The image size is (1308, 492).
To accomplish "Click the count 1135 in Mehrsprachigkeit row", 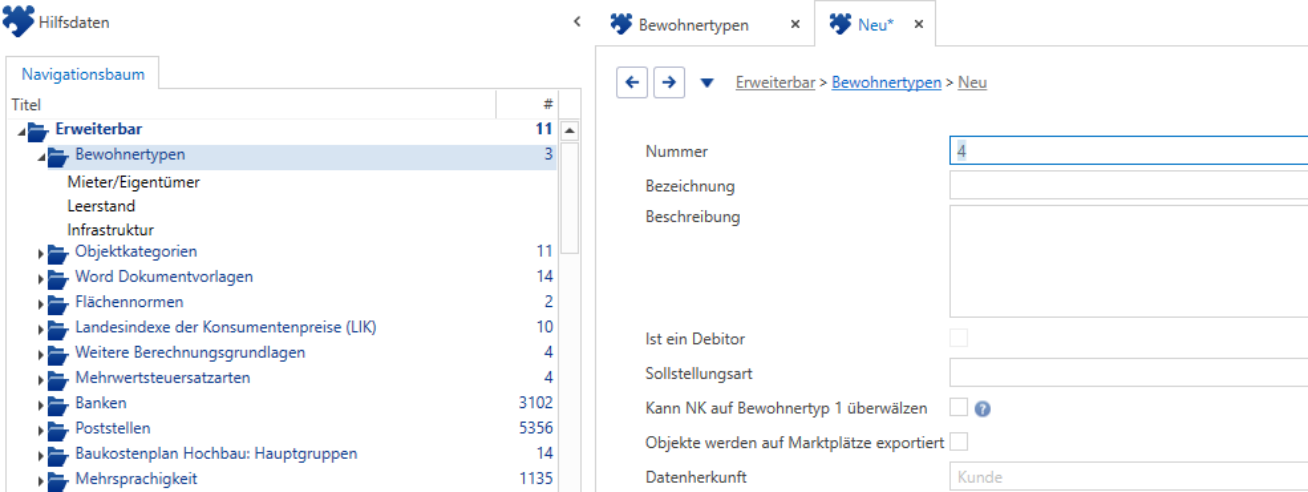I will (536, 480).
